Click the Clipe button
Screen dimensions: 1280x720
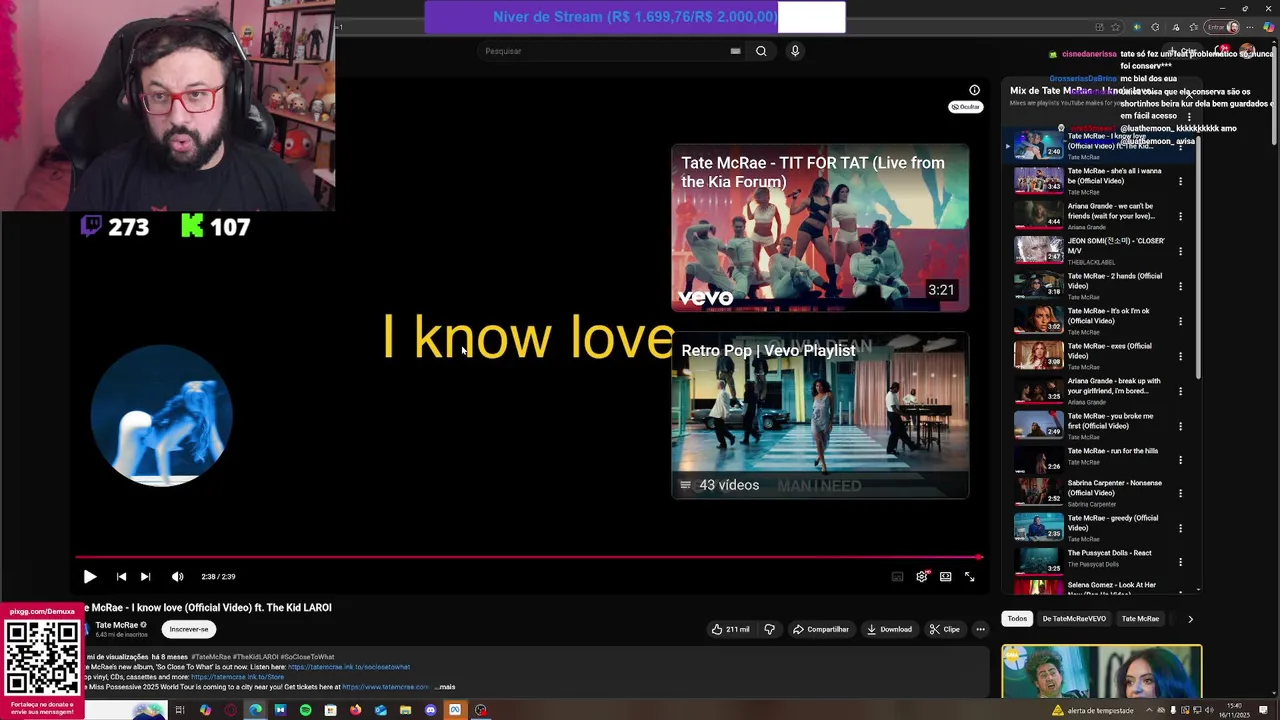944,629
